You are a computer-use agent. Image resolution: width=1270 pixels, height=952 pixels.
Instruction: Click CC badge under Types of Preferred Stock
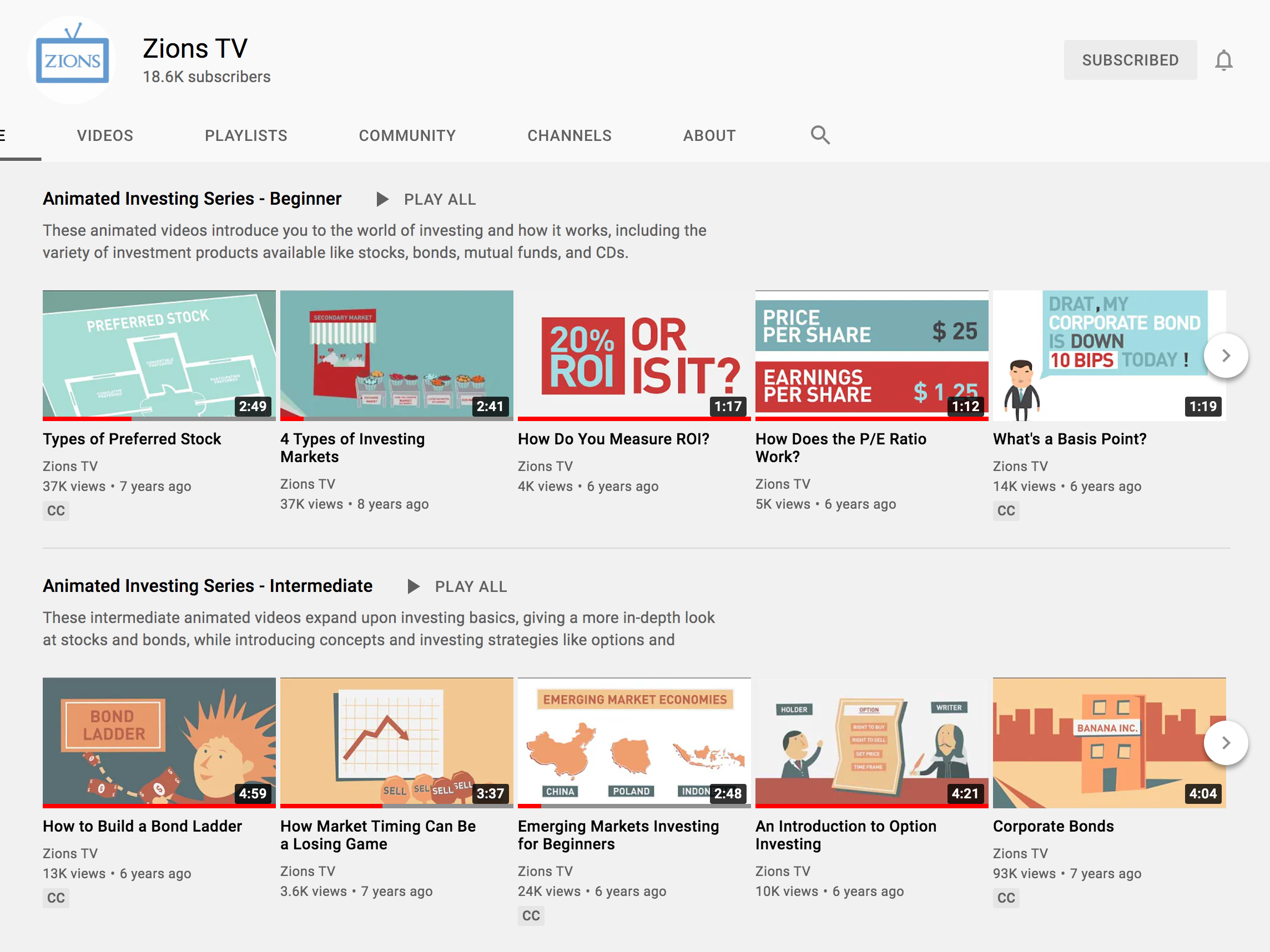click(x=56, y=511)
